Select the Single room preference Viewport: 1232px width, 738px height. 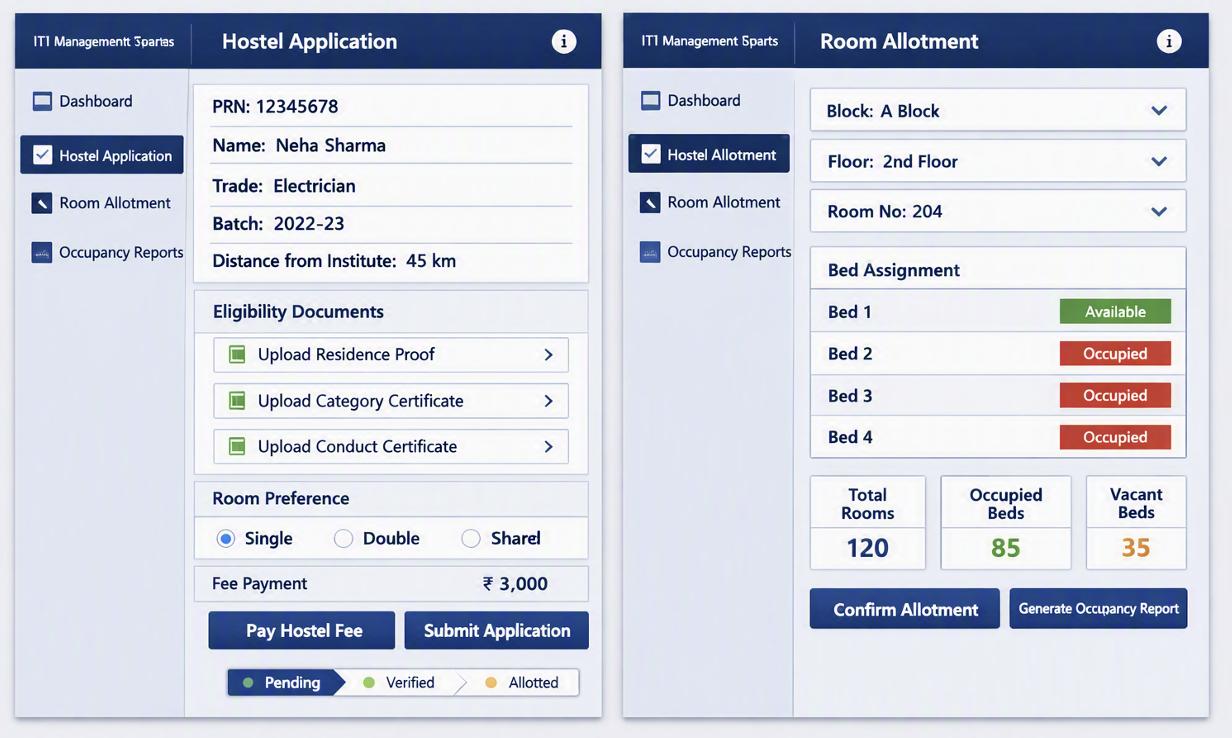click(226, 539)
